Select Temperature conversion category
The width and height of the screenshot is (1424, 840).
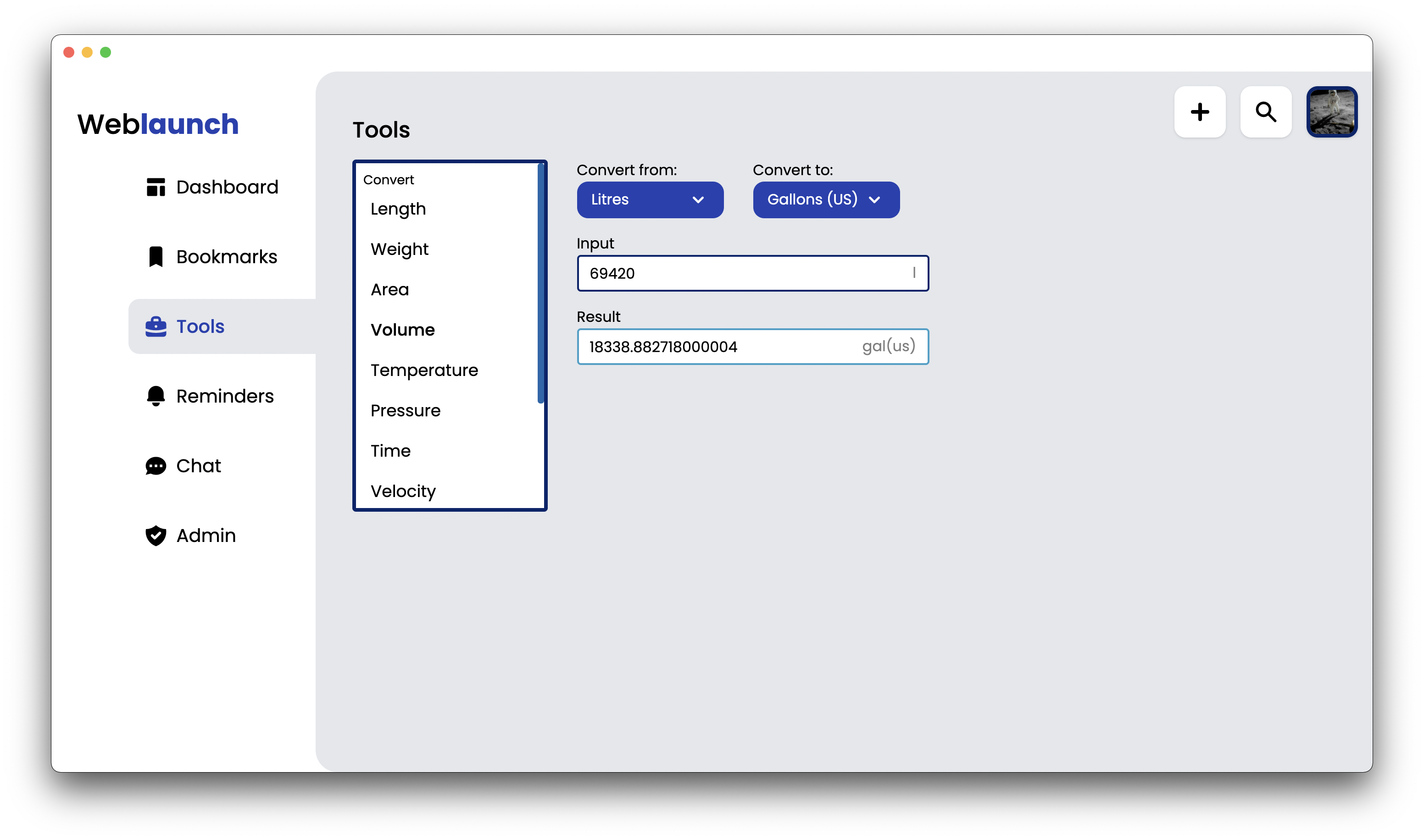point(424,370)
